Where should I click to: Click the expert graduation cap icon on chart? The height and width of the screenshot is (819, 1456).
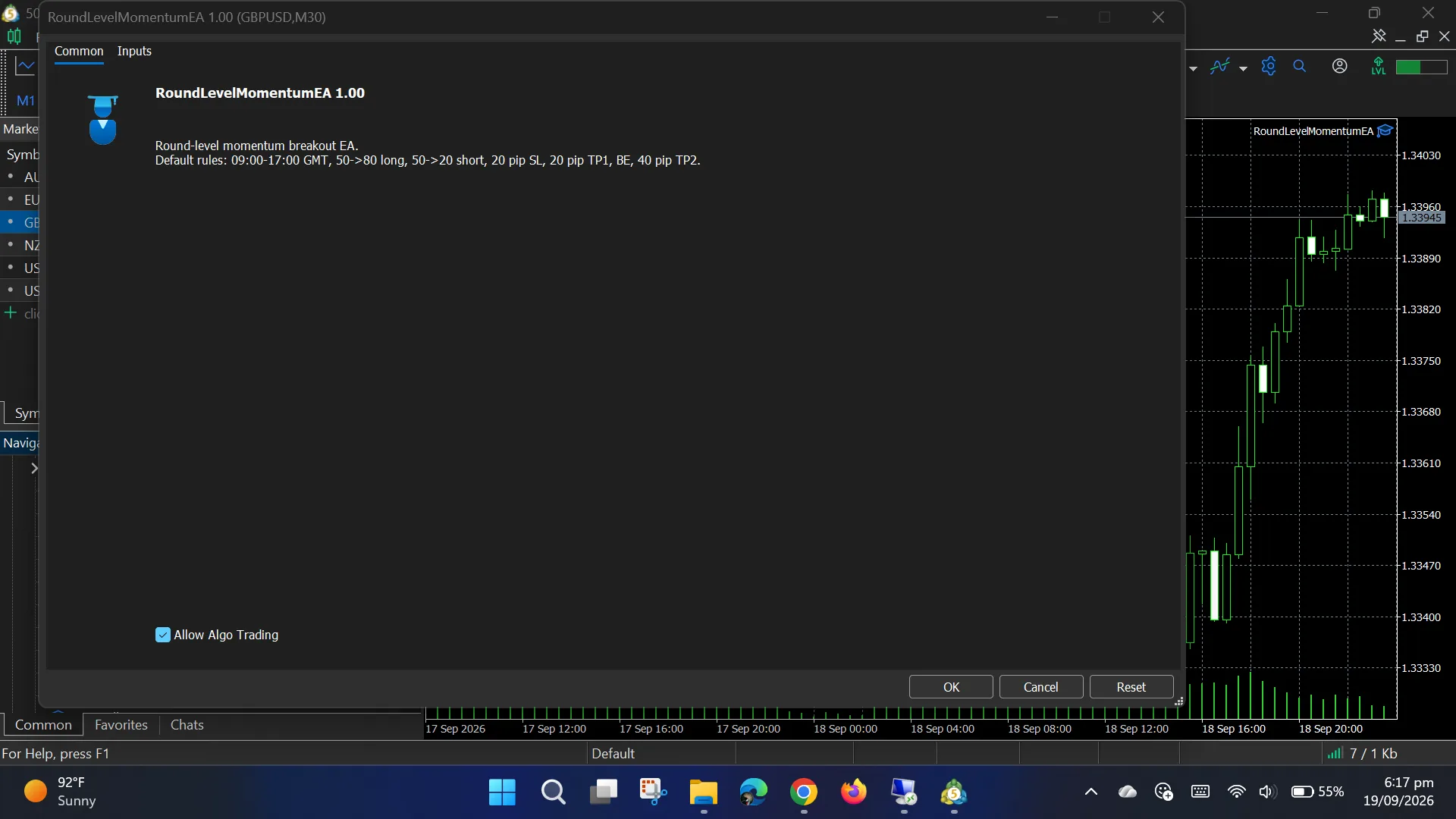point(1385,130)
